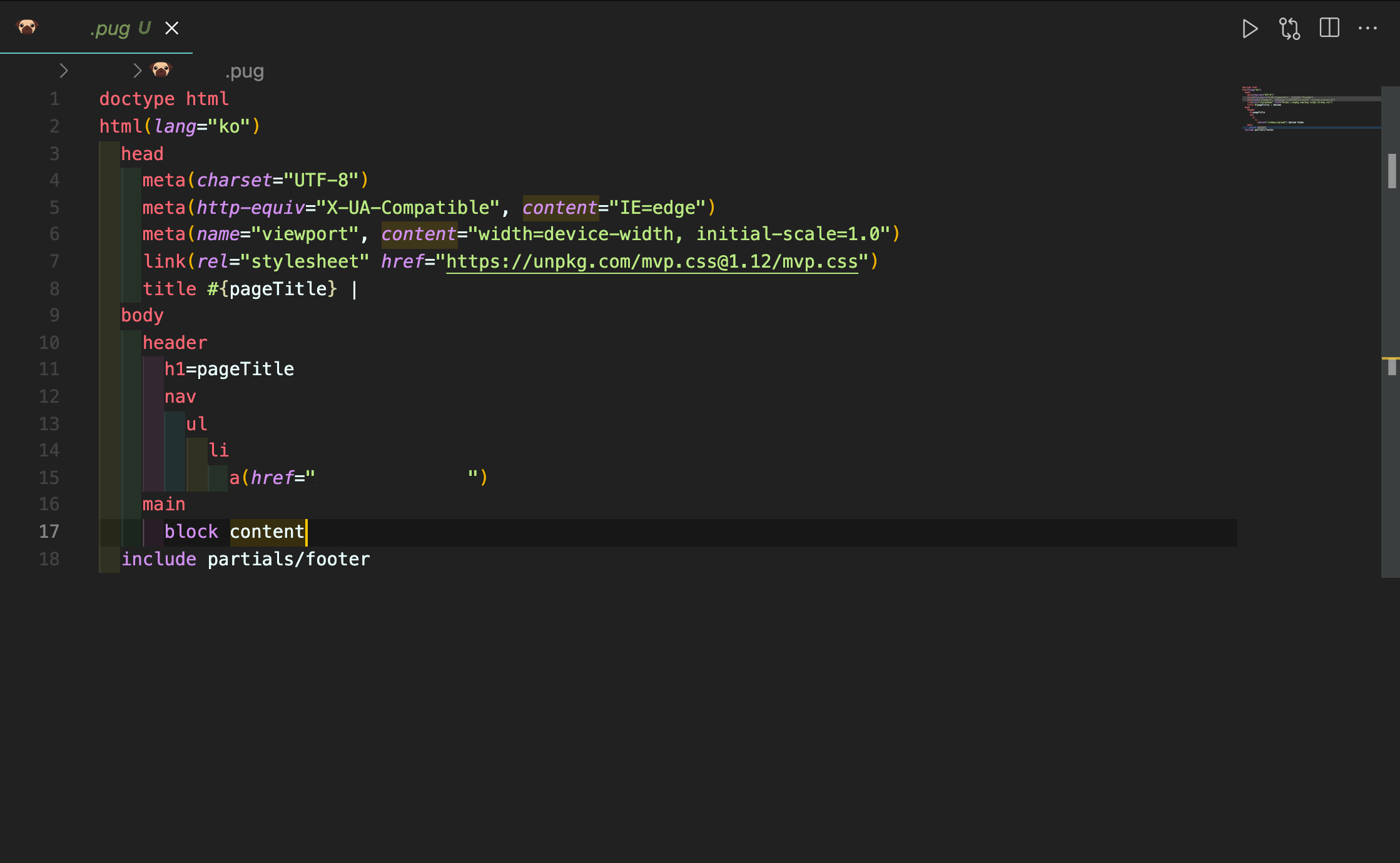Click the vertical scrollbar thumb
Screen dimensions: 1400x863
[x=1391, y=170]
